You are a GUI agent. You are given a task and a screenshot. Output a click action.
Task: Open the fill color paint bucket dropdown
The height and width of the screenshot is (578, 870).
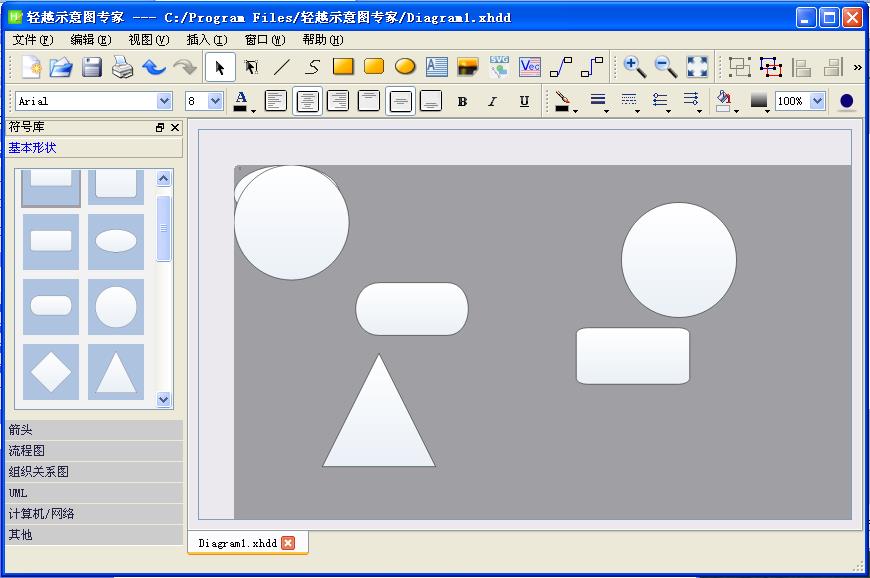tap(736, 111)
